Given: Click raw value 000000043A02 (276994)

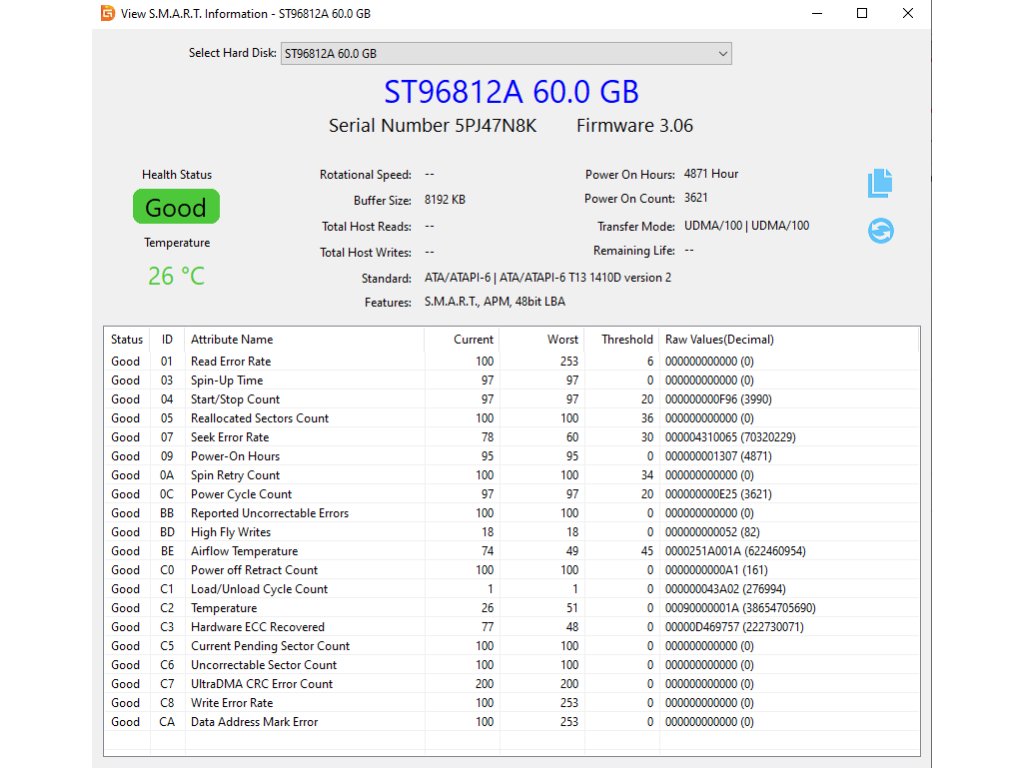Looking at the screenshot, I should tap(725, 588).
